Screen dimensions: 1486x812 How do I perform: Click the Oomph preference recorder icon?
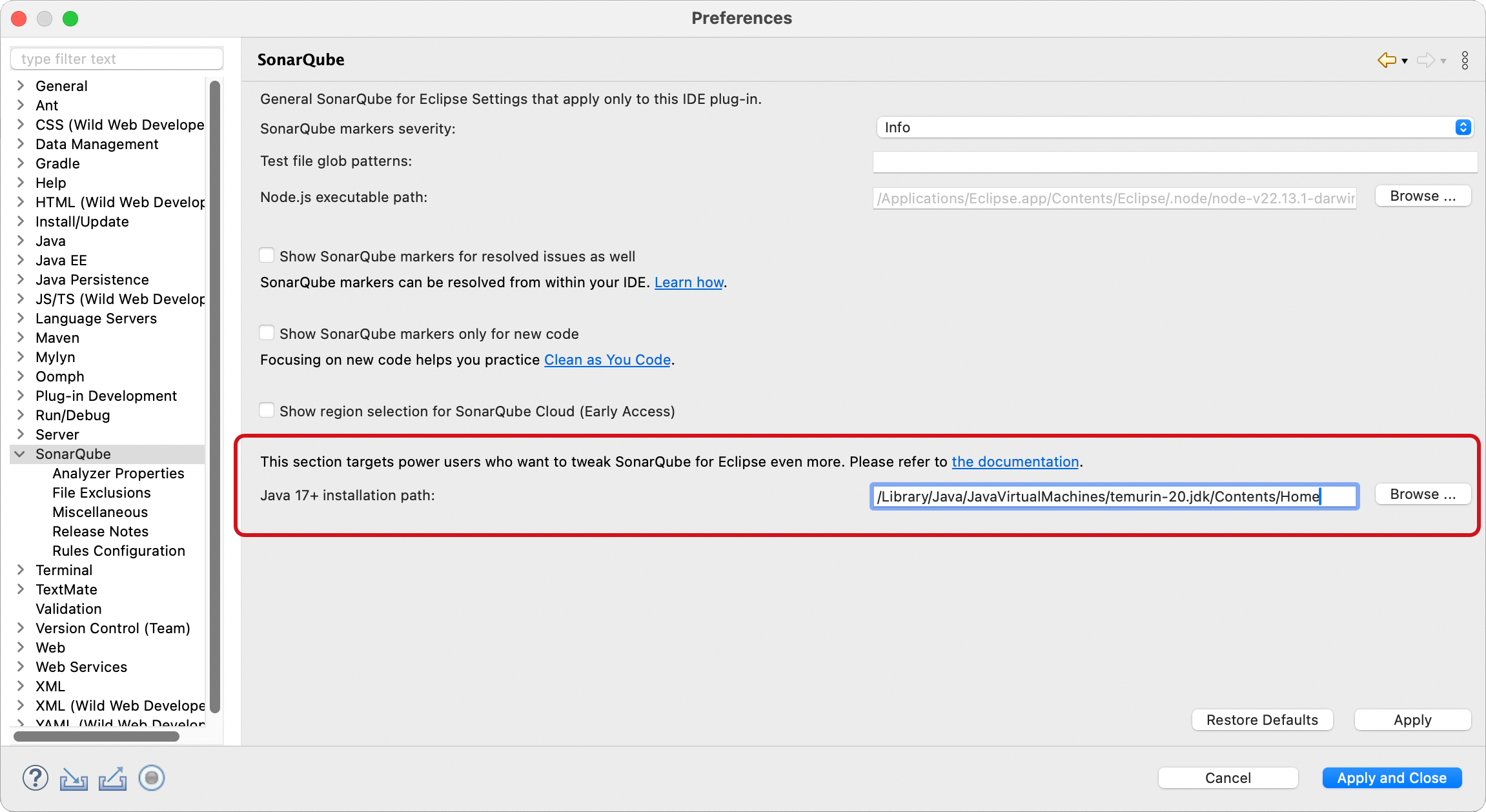[152, 778]
